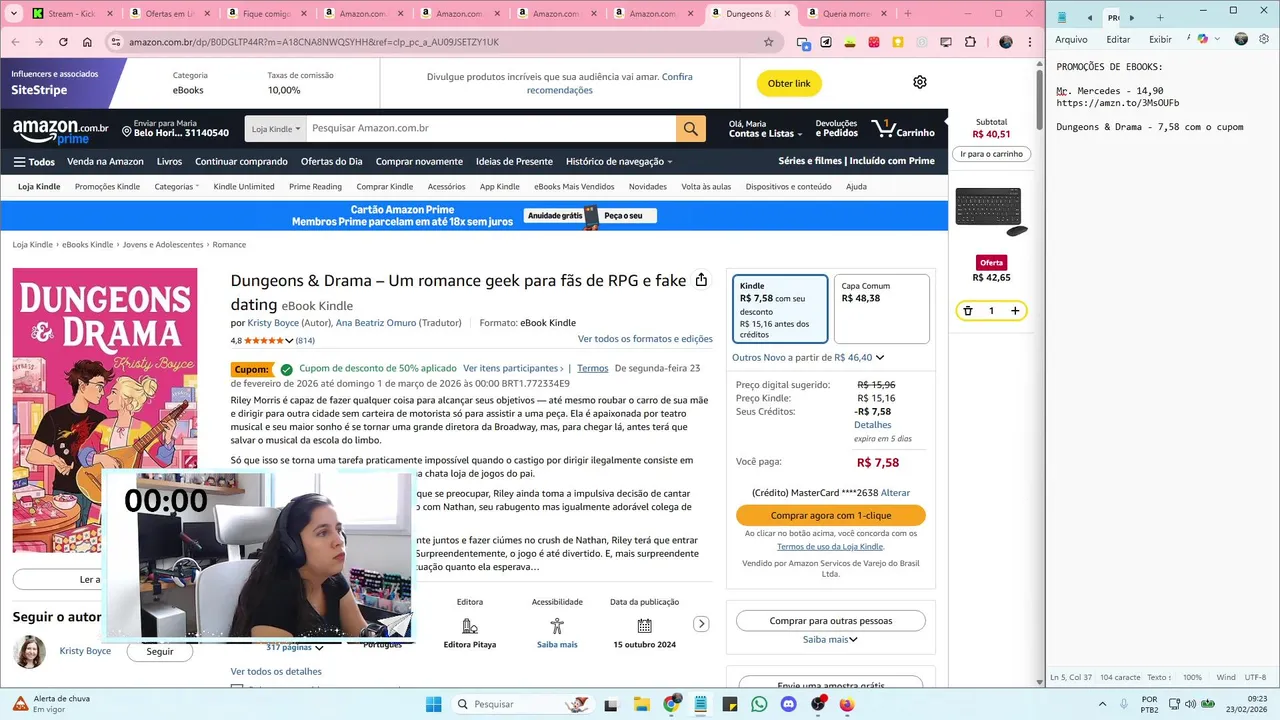This screenshot has height=720, width=1280.
Task: Open the Chrome extensions puzzle icon
Action: tap(970, 42)
